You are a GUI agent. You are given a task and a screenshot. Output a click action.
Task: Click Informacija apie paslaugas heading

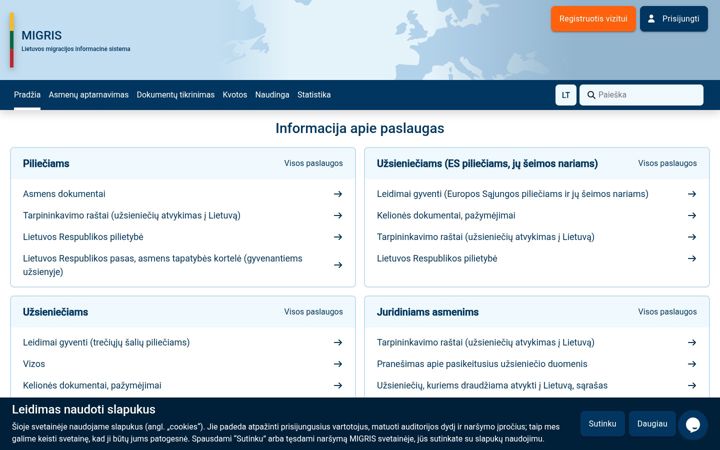point(360,129)
